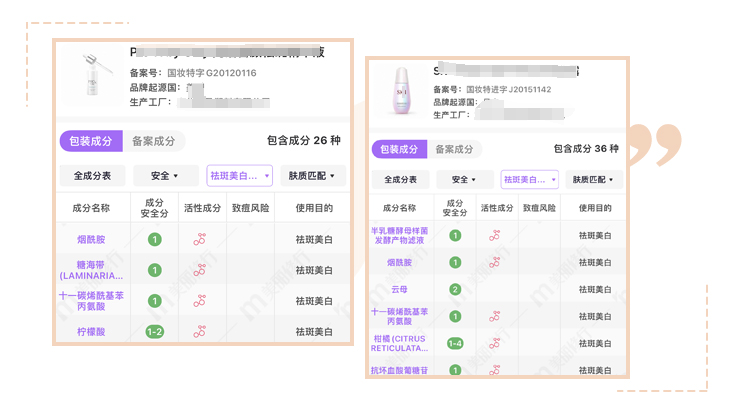Select 包装成分 tab in left product panel
The width and height of the screenshot is (730, 409).
[91, 141]
